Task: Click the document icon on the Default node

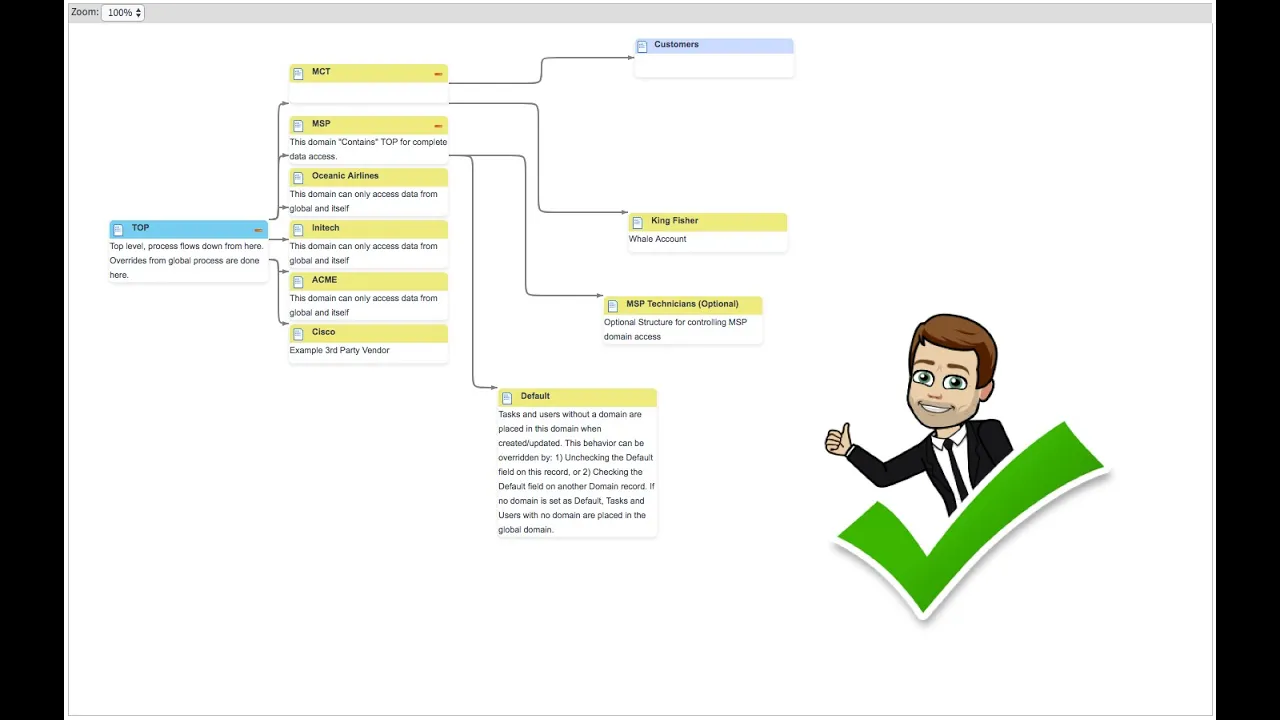Action: (507, 396)
